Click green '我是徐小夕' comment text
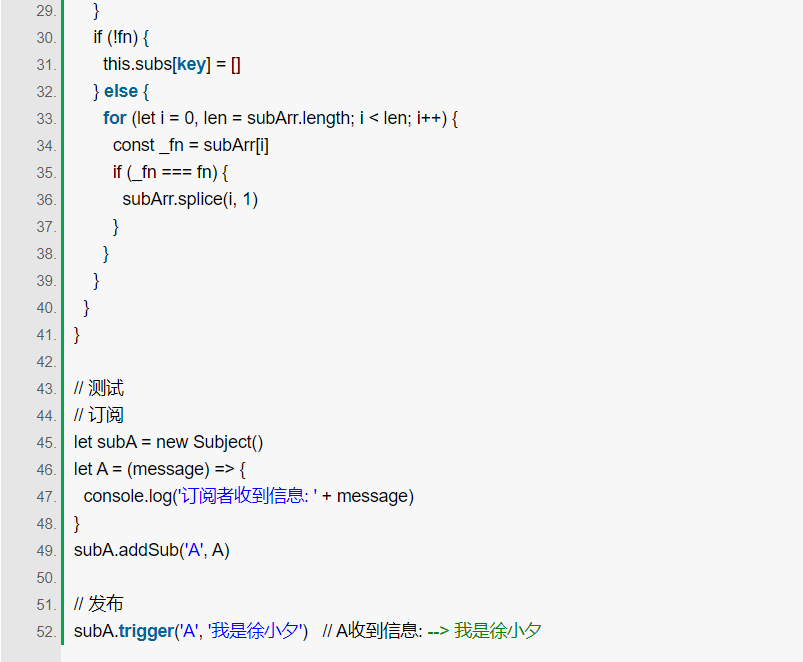The width and height of the screenshot is (803, 662). pyautogui.click(x=498, y=631)
